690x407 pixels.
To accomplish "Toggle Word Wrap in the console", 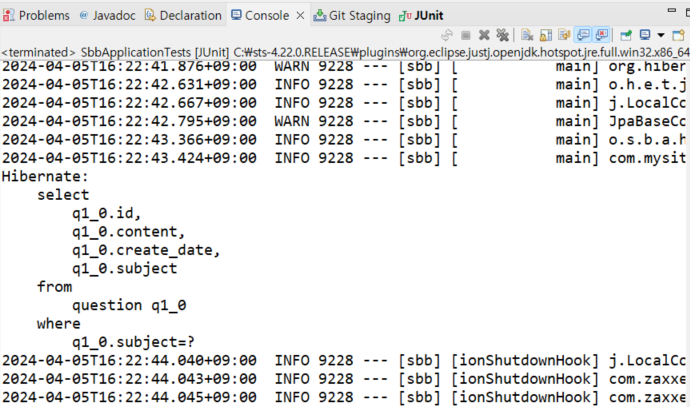I will click(x=564, y=35).
